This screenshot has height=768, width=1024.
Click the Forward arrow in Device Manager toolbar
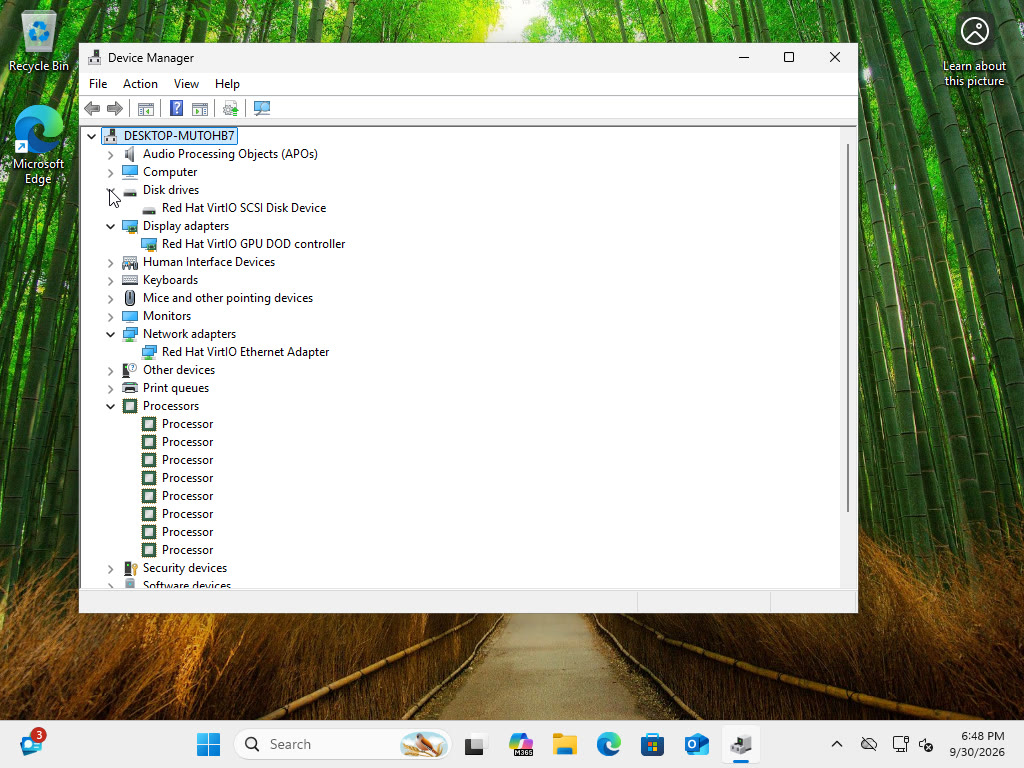tap(115, 108)
